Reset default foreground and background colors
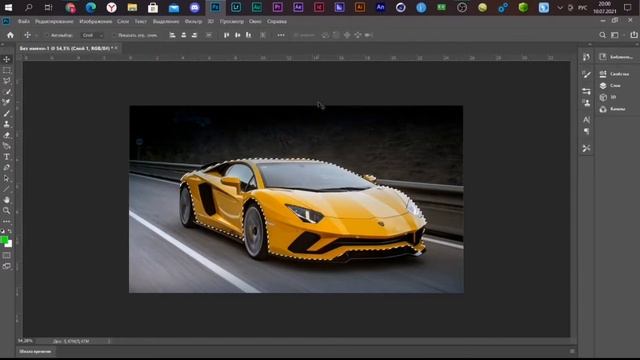 click(3, 231)
